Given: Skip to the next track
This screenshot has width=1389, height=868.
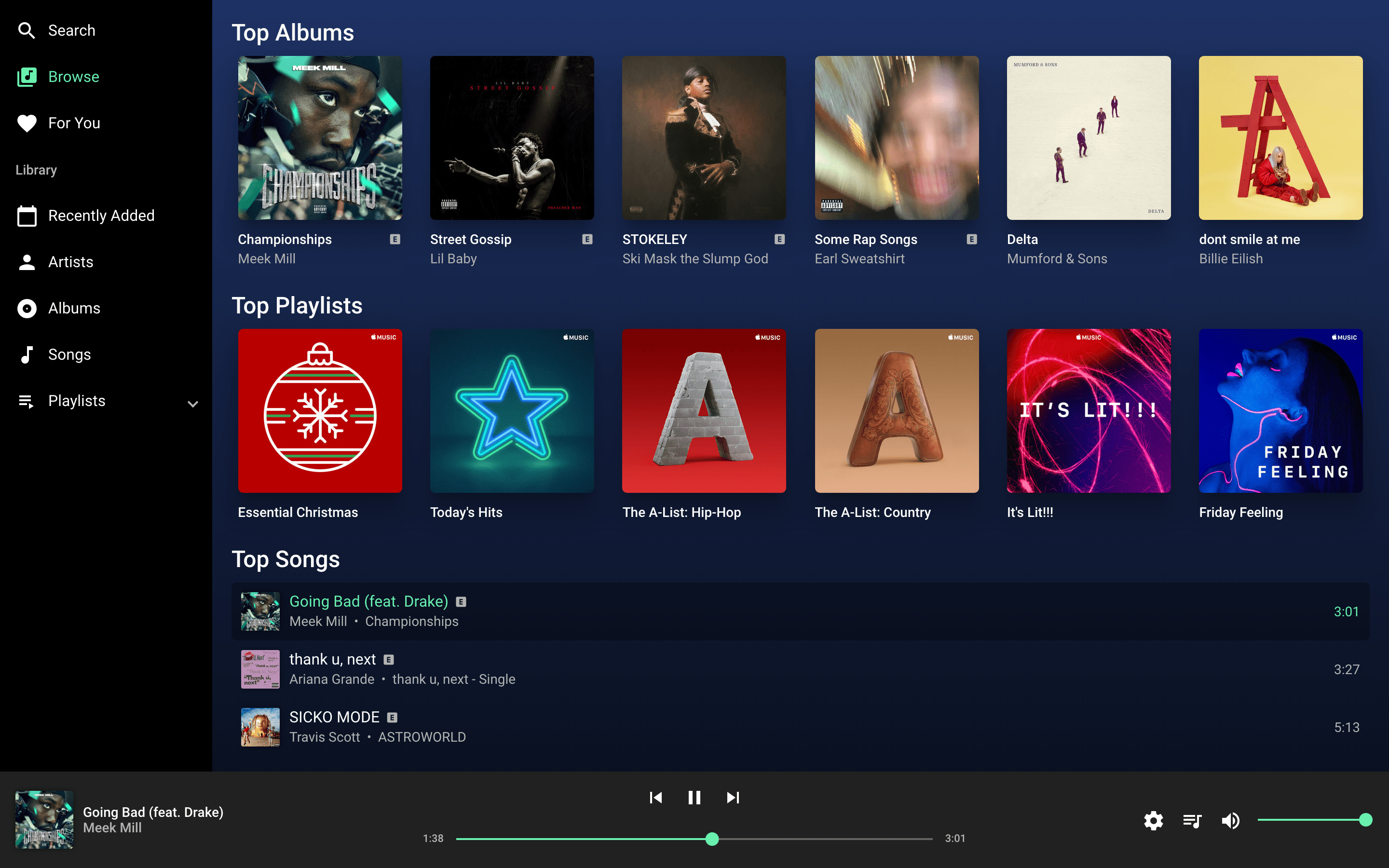Looking at the screenshot, I should [733, 798].
